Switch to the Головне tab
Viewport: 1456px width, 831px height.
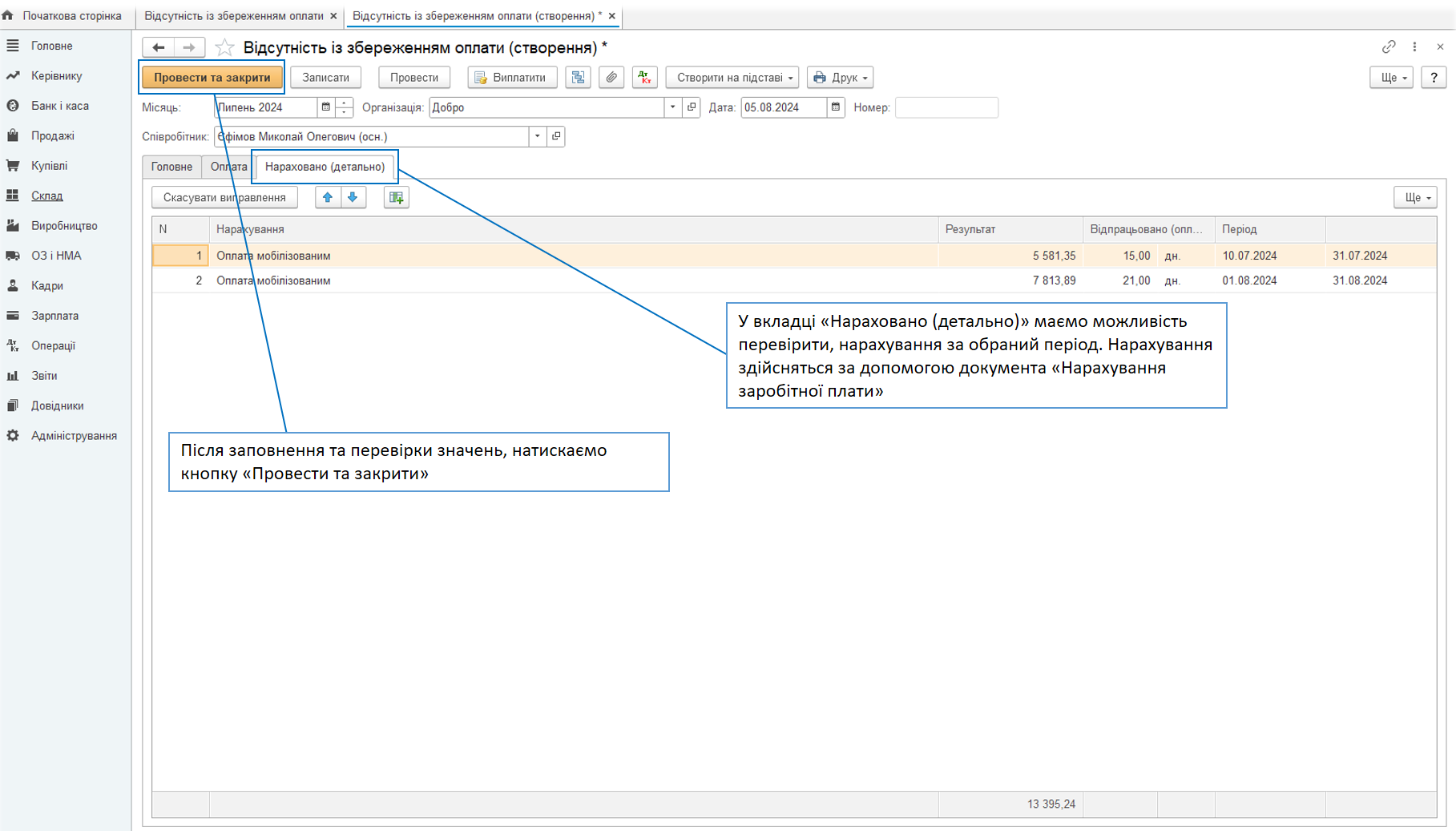[171, 167]
